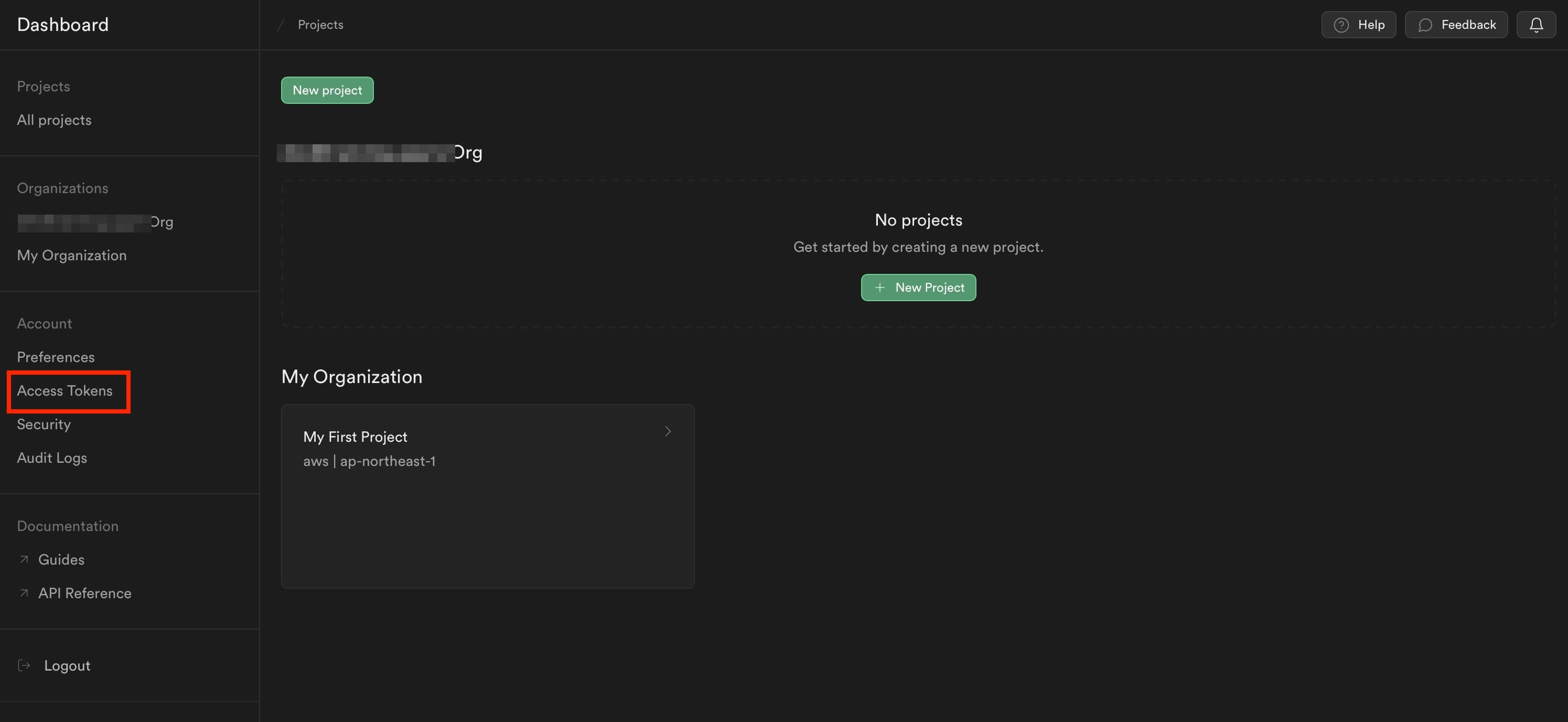Click the notifications bell icon
1568x722 pixels.
pos(1535,24)
